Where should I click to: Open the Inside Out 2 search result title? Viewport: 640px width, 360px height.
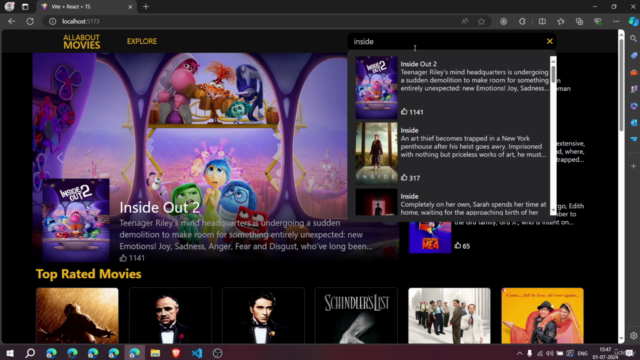(418, 64)
